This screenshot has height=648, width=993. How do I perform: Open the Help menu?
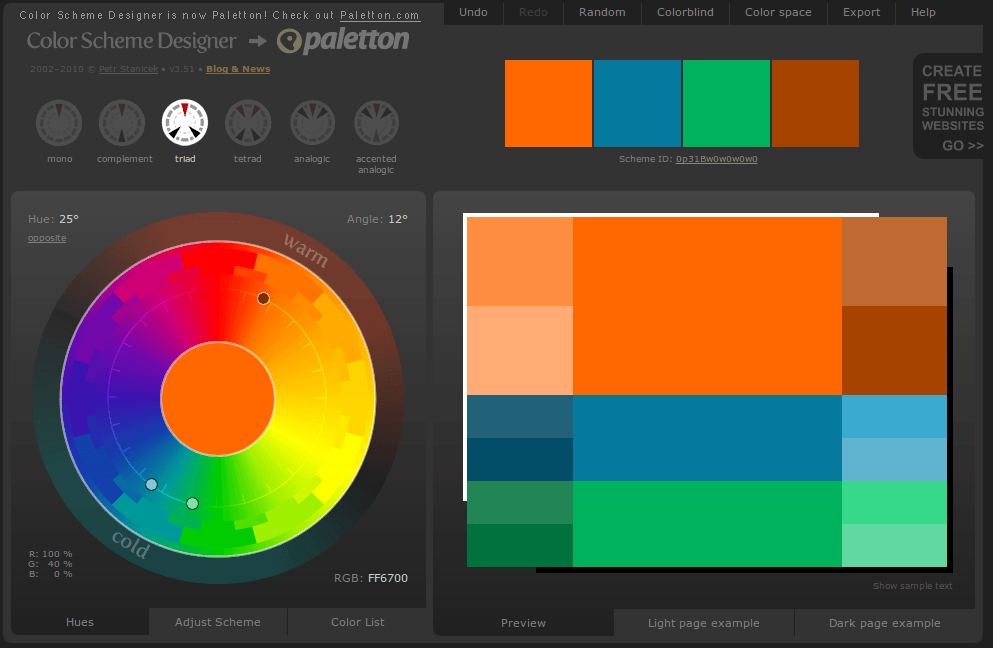point(923,12)
